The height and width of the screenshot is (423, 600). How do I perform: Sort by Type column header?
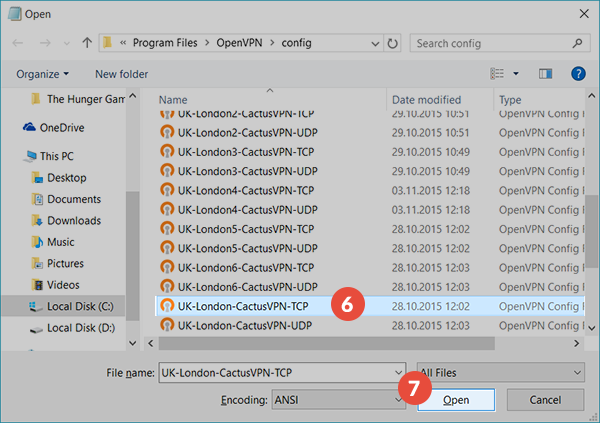click(x=510, y=100)
